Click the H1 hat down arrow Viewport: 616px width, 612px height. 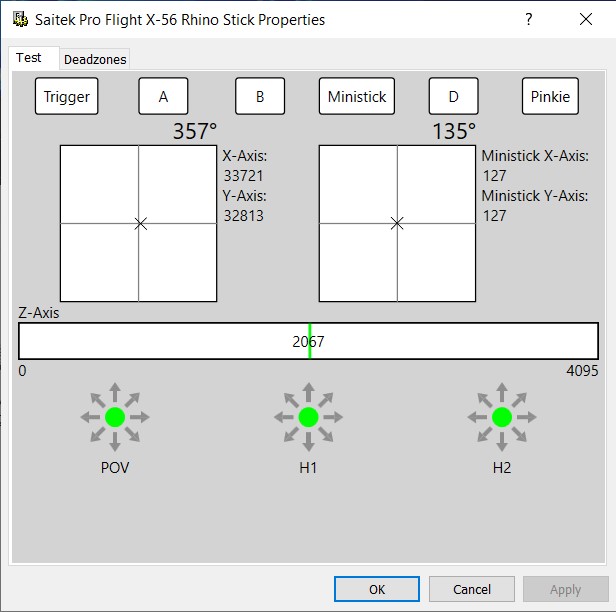coord(308,442)
